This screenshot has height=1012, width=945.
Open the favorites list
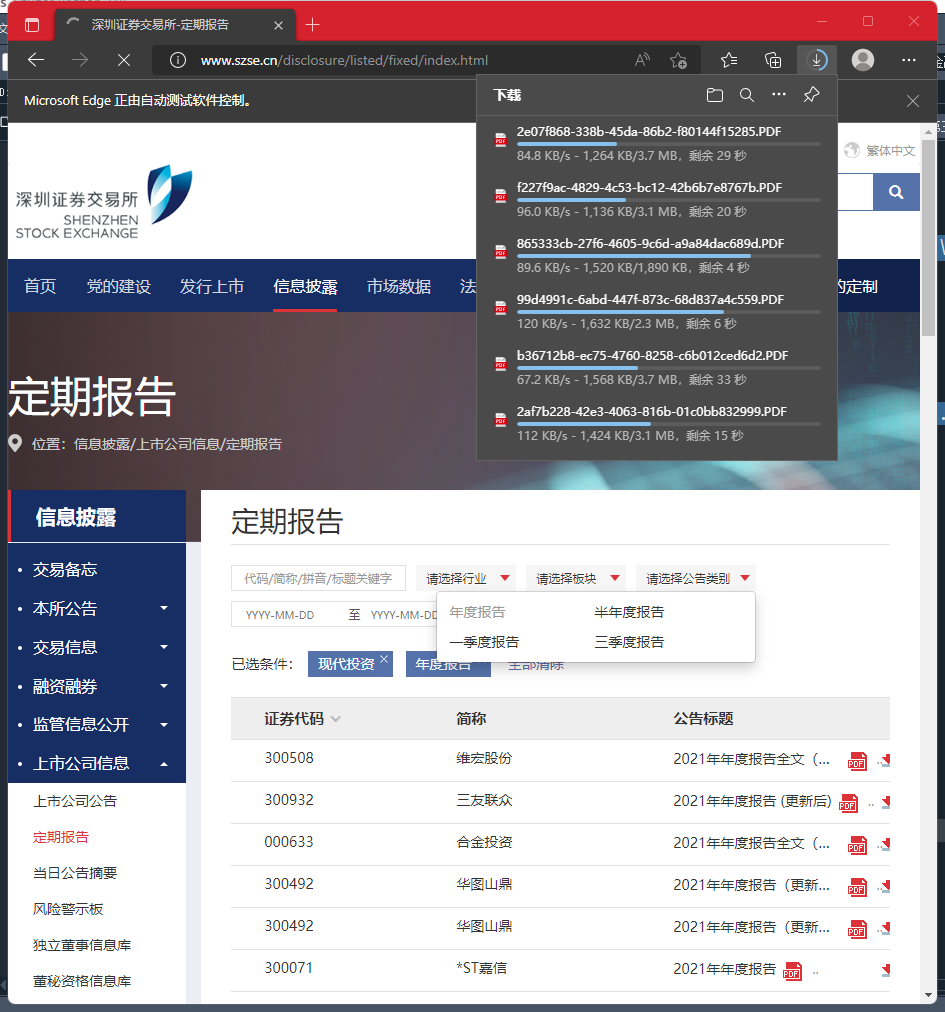click(729, 60)
